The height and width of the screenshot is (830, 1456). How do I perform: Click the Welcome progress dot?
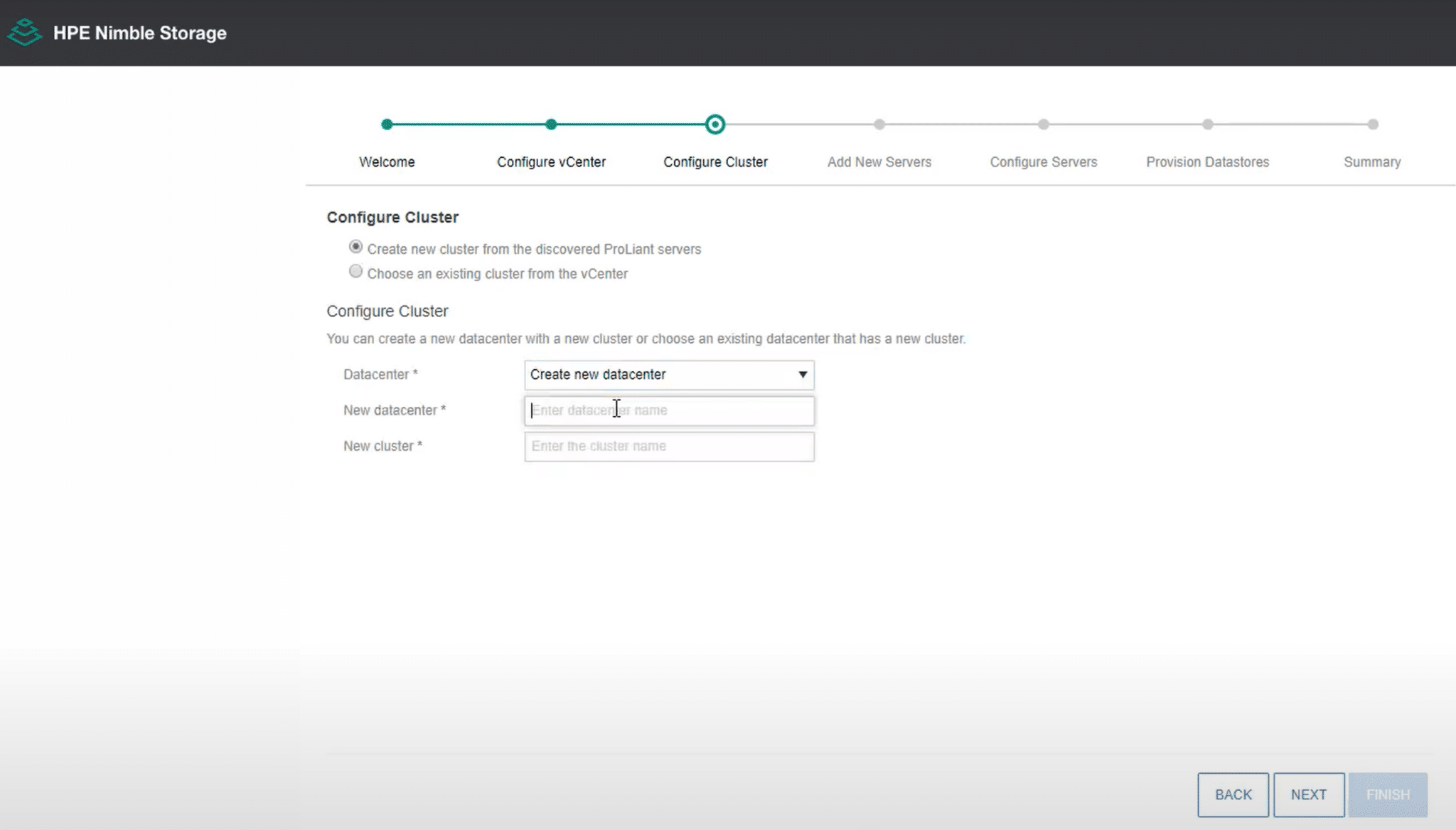click(x=387, y=124)
